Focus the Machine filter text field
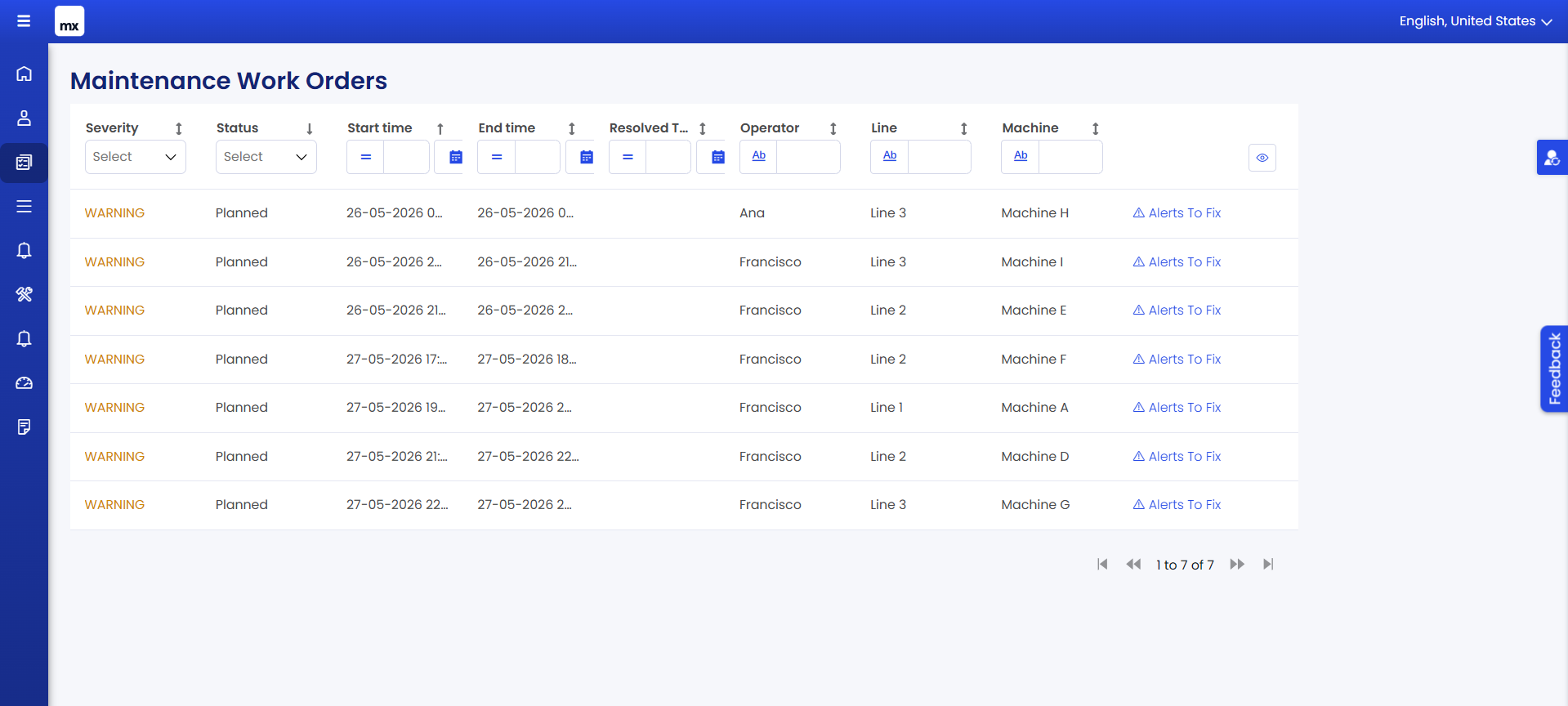Image resolution: width=1568 pixels, height=706 pixels. pos(1070,157)
